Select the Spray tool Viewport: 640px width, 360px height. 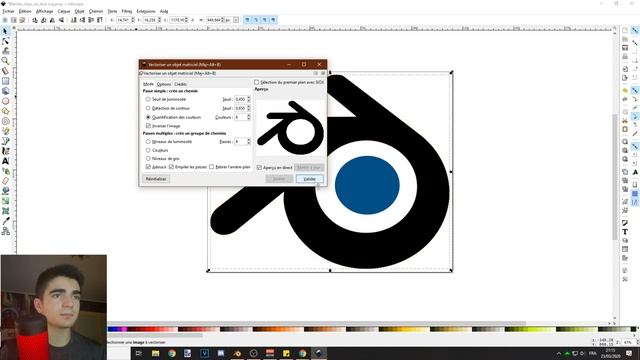(x=5, y=171)
